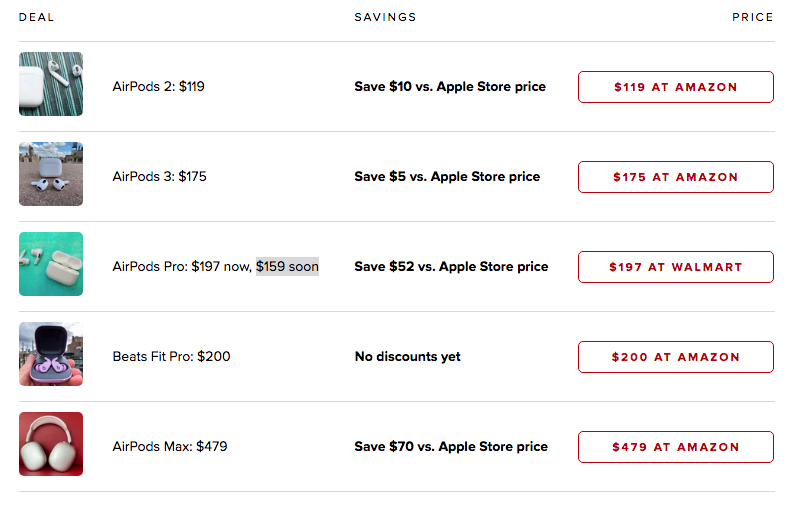Open the $197 at Walmart deal
The width and height of the screenshot is (810, 506).
(x=675, y=267)
